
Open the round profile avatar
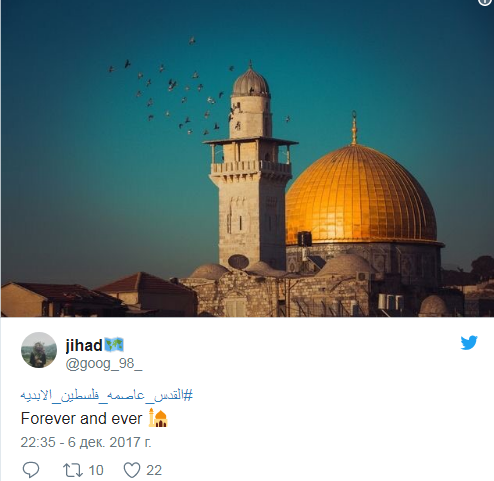pos(39,350)
